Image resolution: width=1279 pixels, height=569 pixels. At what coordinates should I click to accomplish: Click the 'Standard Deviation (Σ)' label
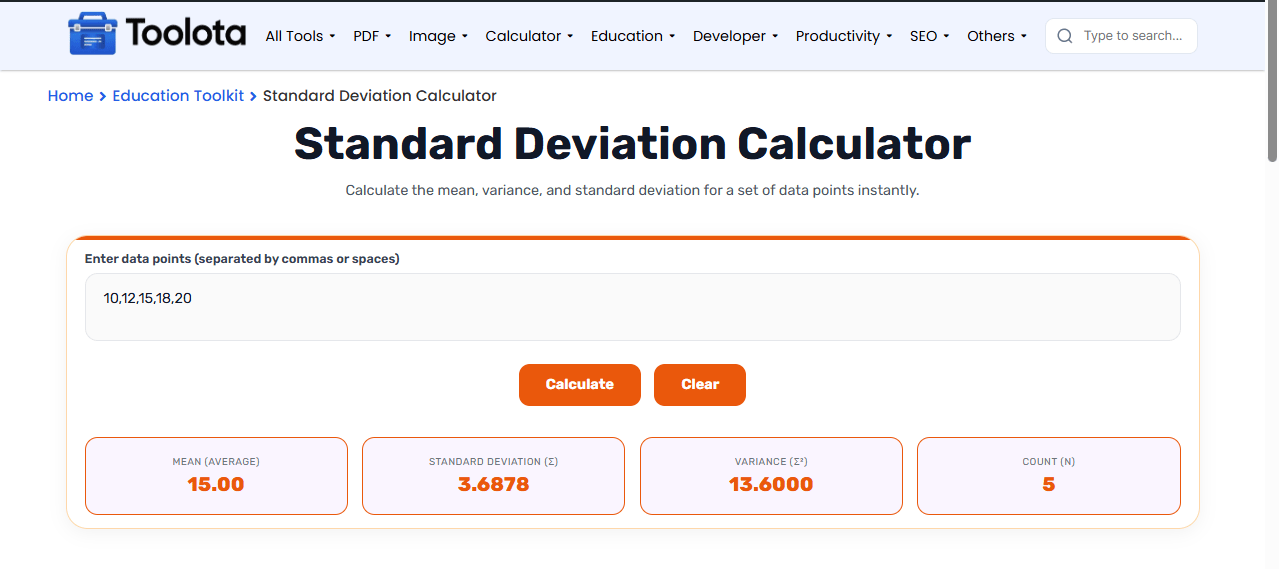pos(493,462)
